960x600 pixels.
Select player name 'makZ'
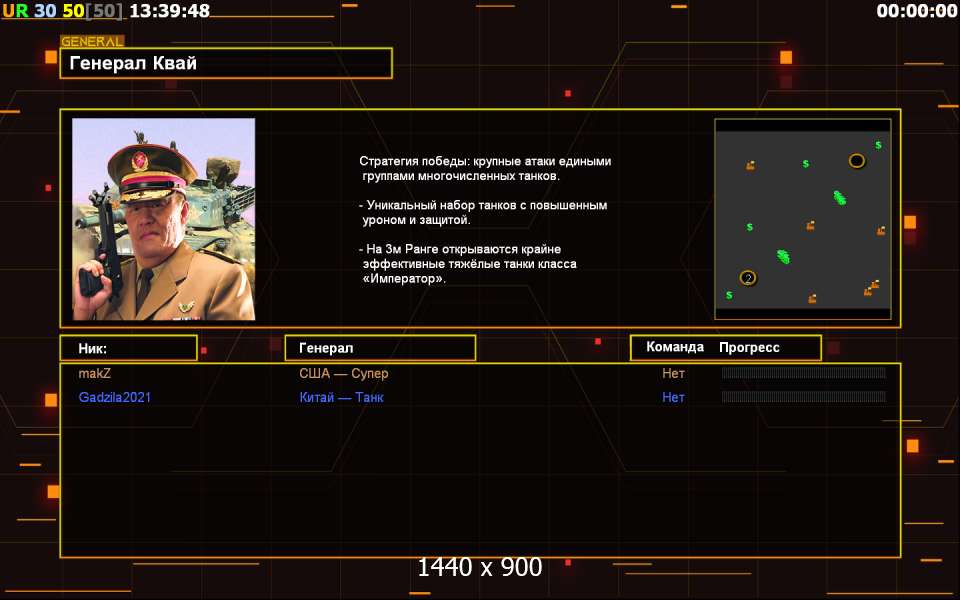[94, 373]
